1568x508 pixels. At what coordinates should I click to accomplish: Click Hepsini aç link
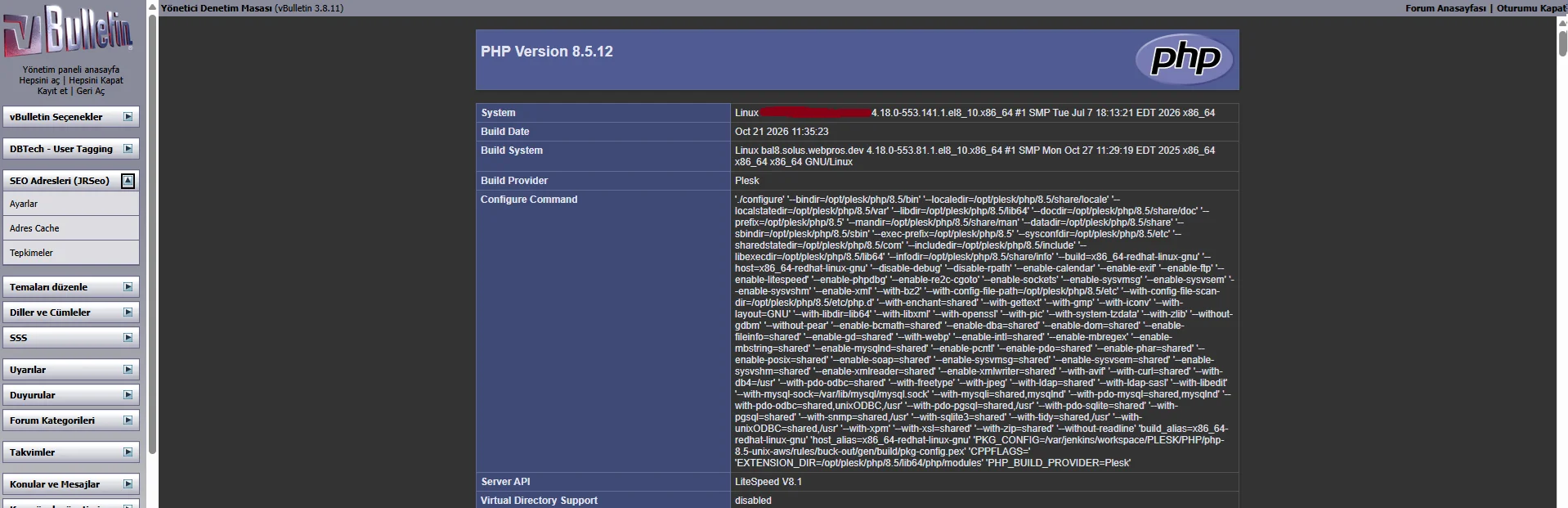[x=39, y=80]
